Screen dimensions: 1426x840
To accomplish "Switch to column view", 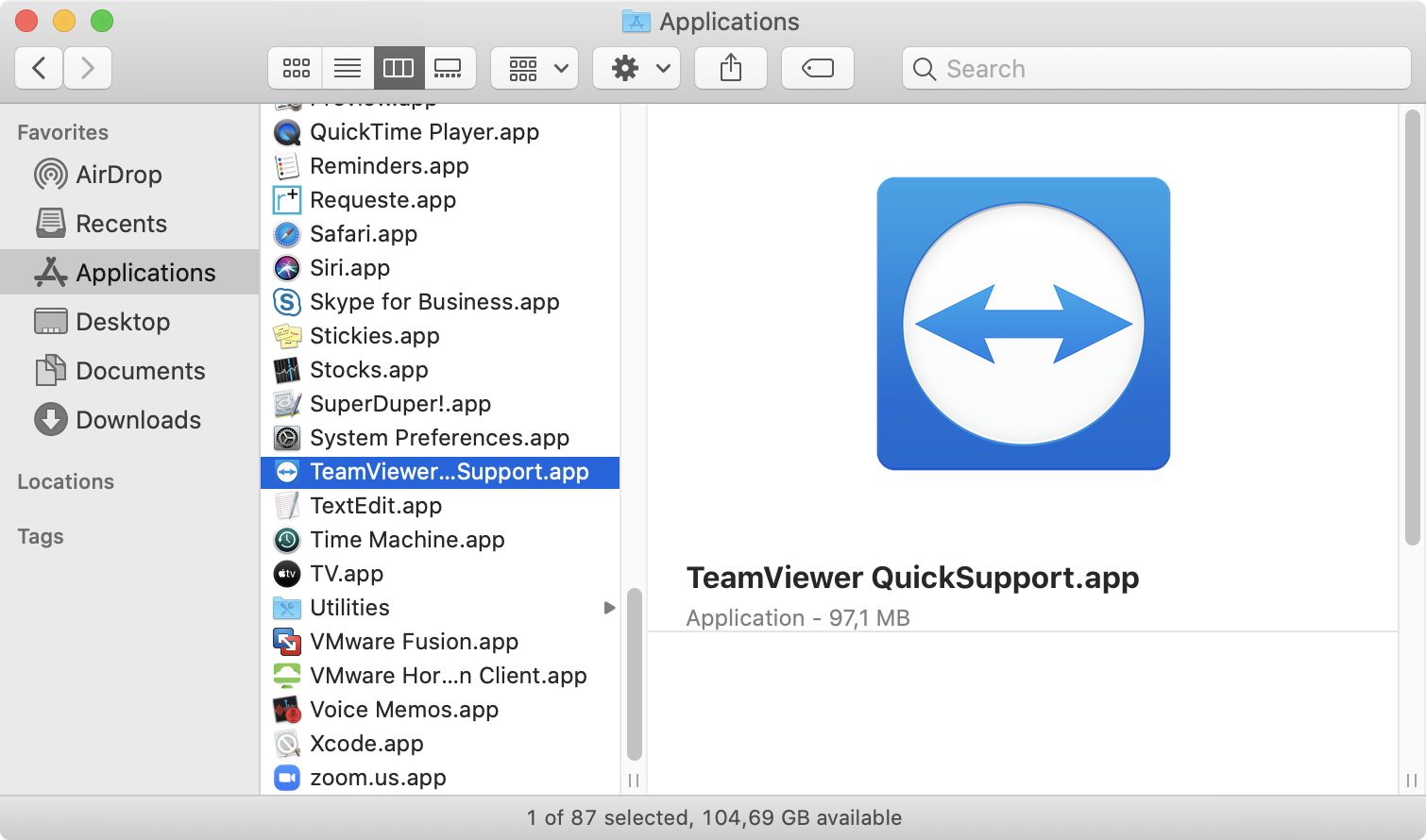I will pyautogui.click(x=399, y=68).
